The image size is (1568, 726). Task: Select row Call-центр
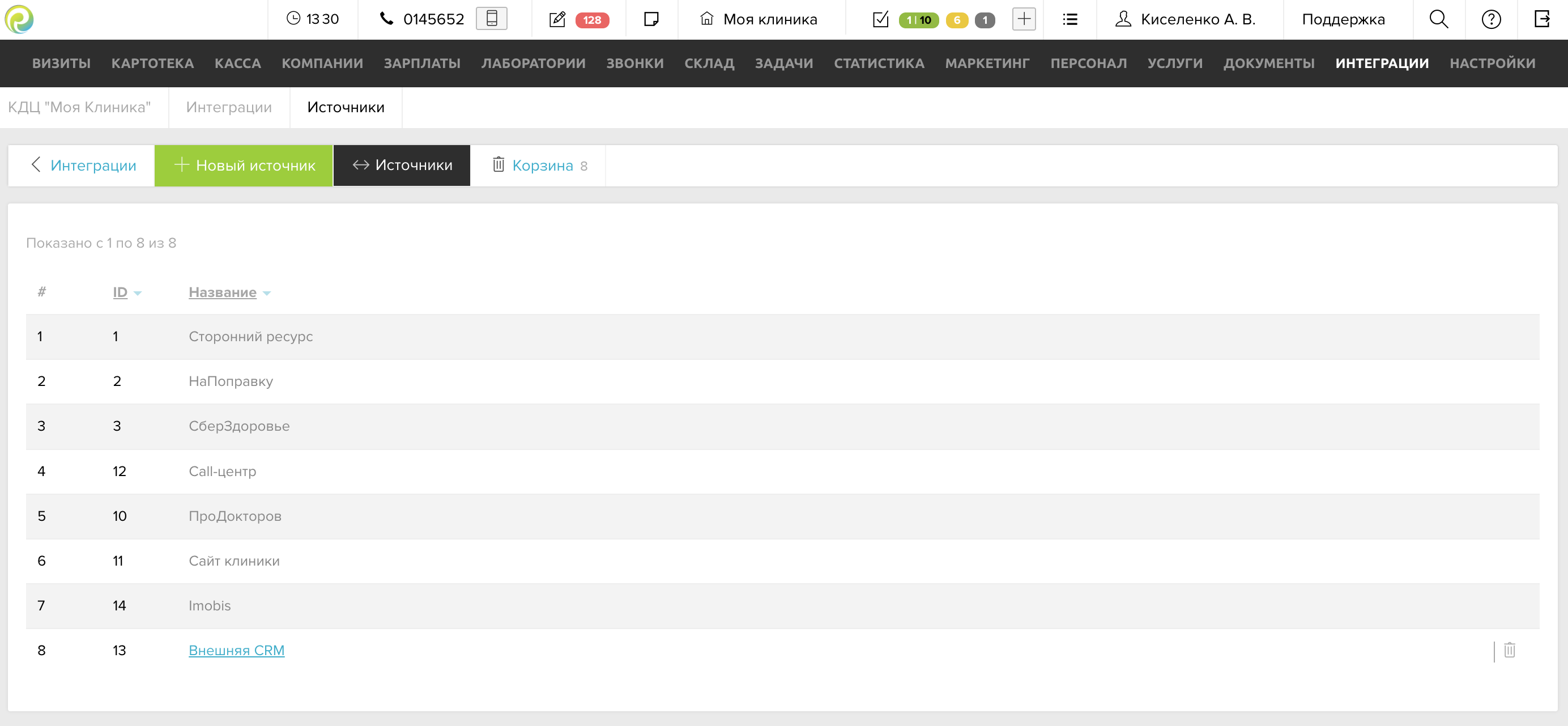tap(782, 471)
